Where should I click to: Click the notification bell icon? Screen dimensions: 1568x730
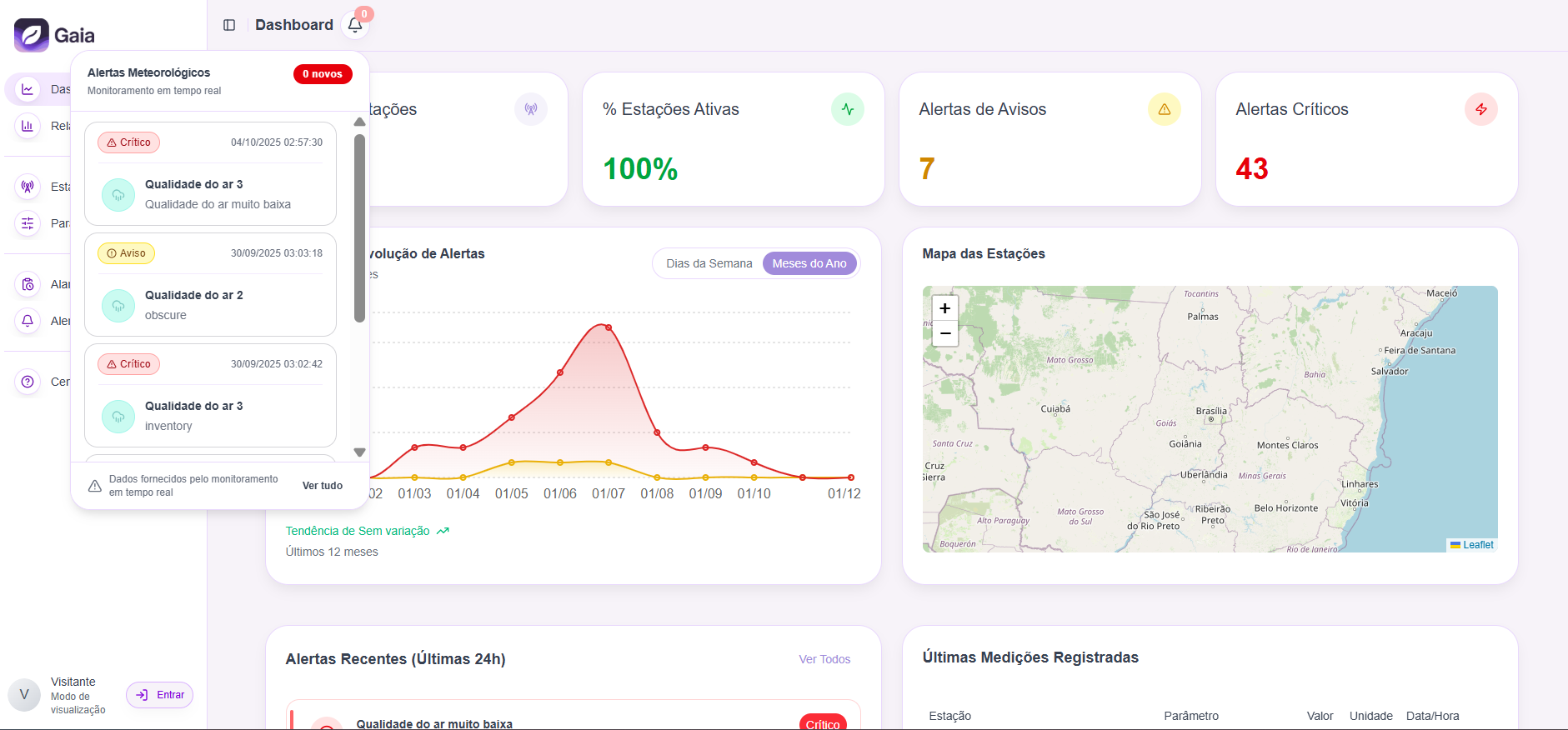(x=355, y=25)
